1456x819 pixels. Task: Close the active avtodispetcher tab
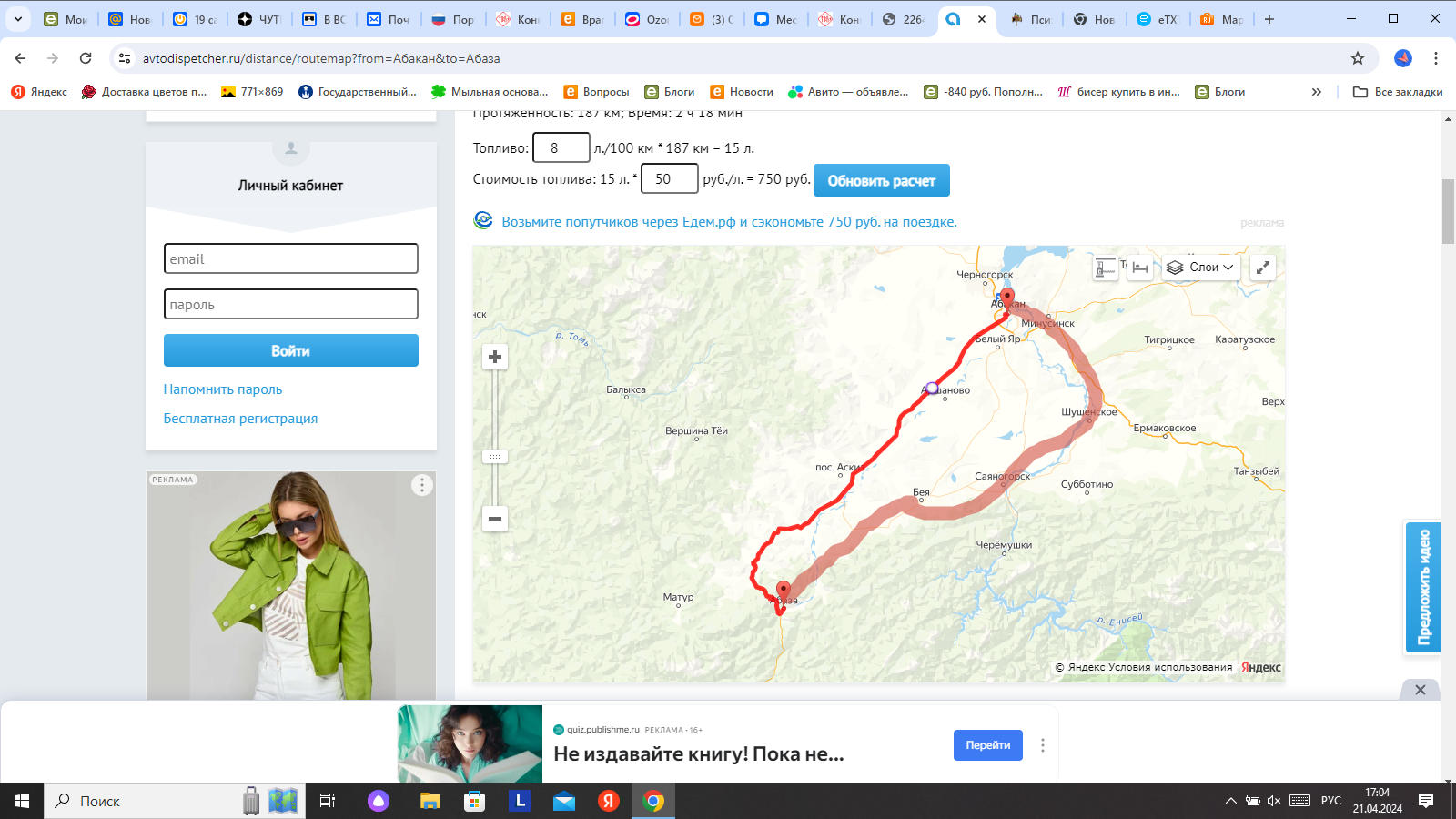[982, 19]
